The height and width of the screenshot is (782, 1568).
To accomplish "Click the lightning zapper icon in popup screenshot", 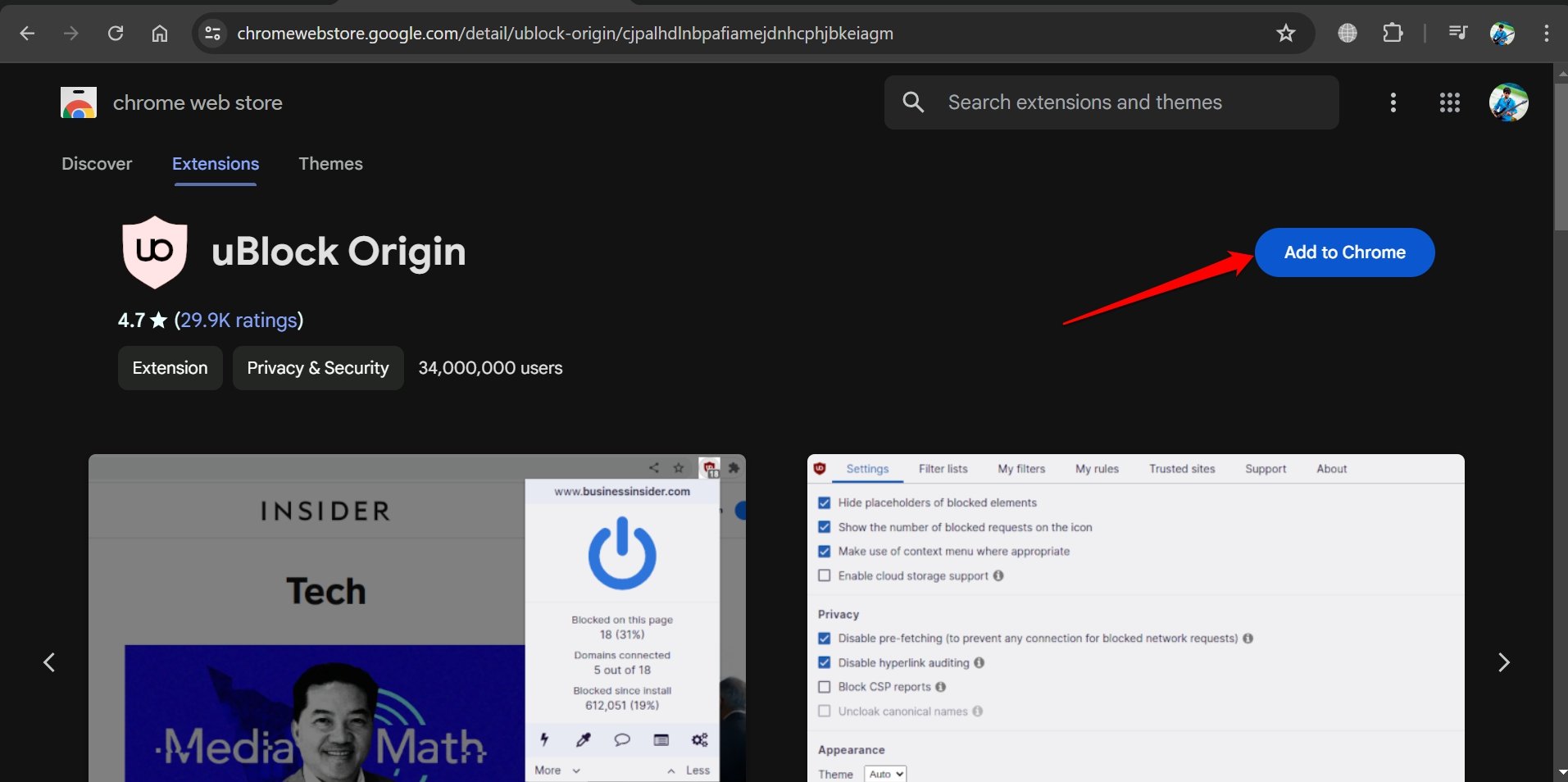I will 544,739.
